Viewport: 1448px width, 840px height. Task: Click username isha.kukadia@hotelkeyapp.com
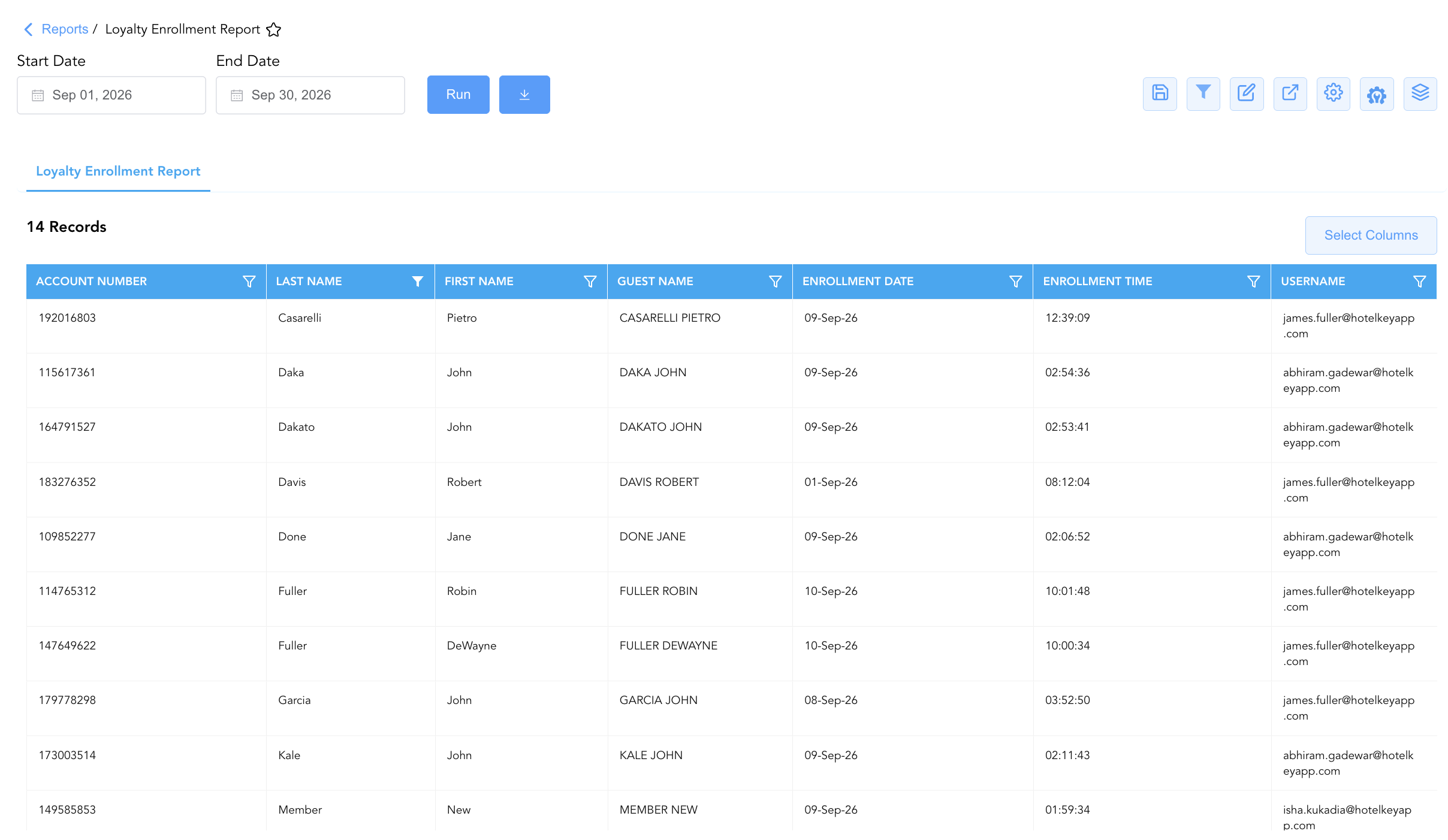pyautogui.click(x=1347, y=817)
